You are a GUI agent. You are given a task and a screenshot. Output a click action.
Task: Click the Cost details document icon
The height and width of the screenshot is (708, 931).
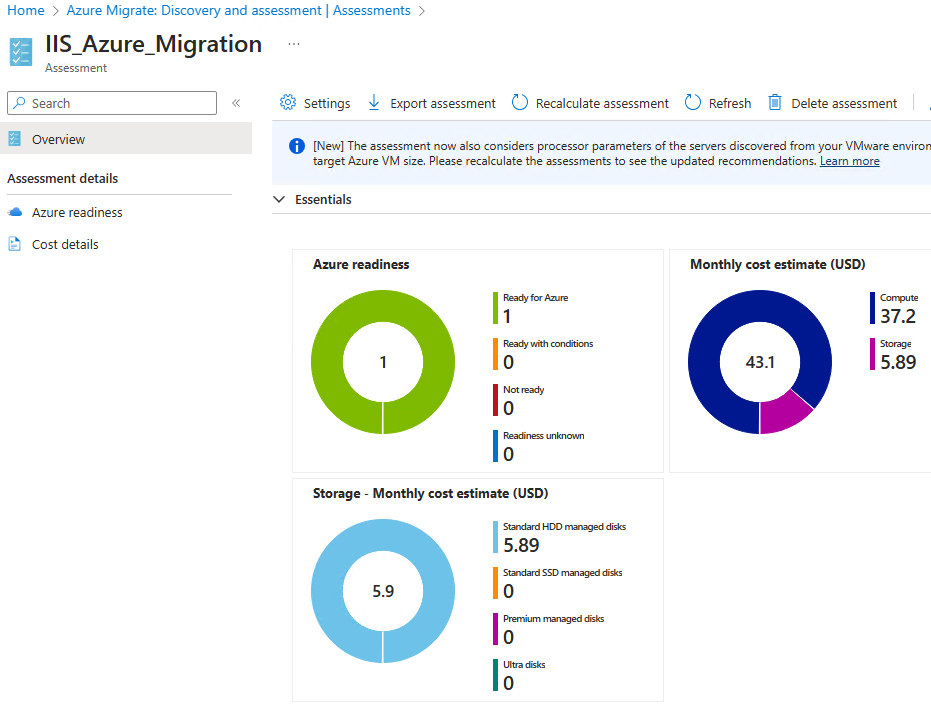point(14,244)
